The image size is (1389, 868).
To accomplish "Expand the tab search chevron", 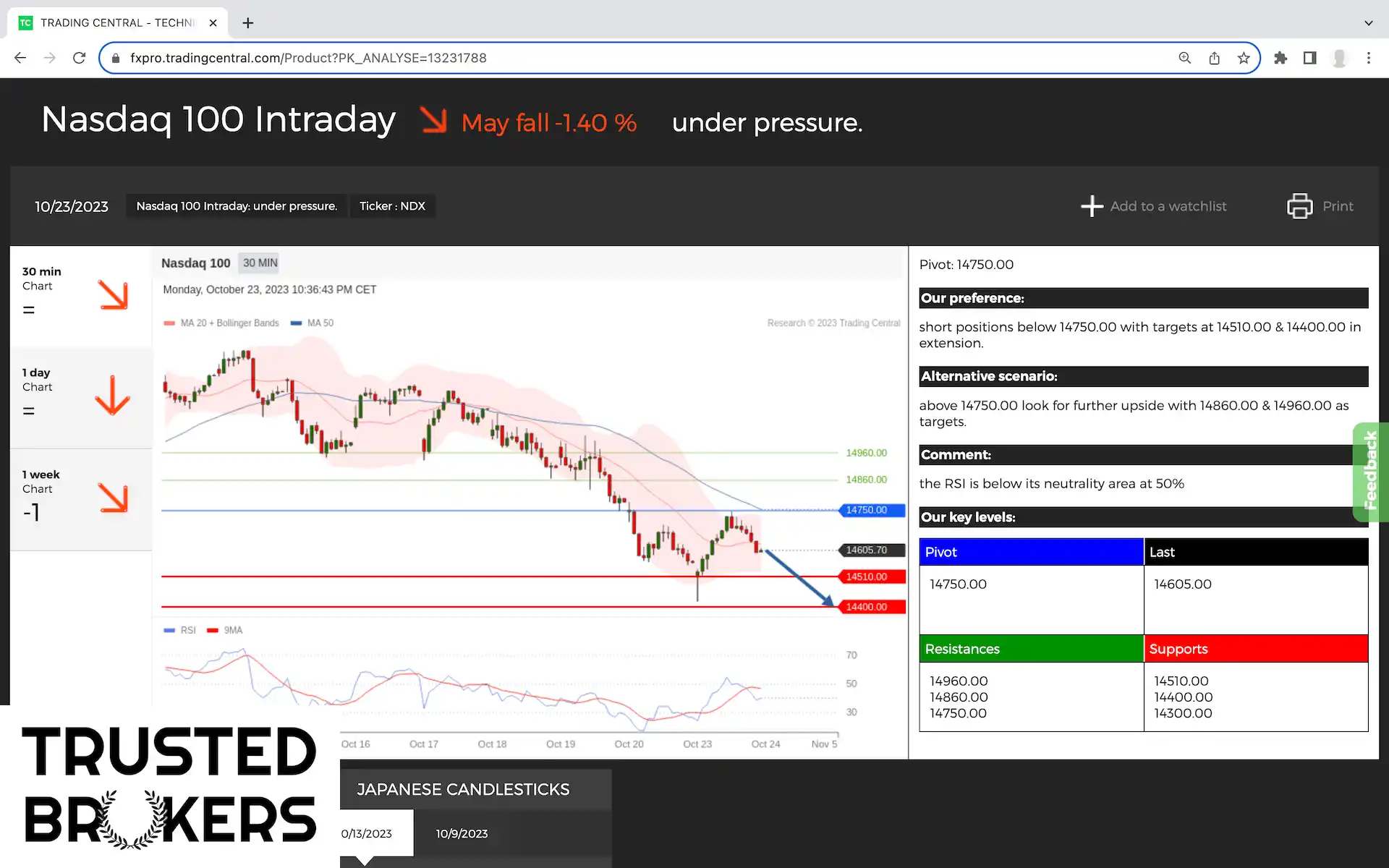I will (1368, 23).
